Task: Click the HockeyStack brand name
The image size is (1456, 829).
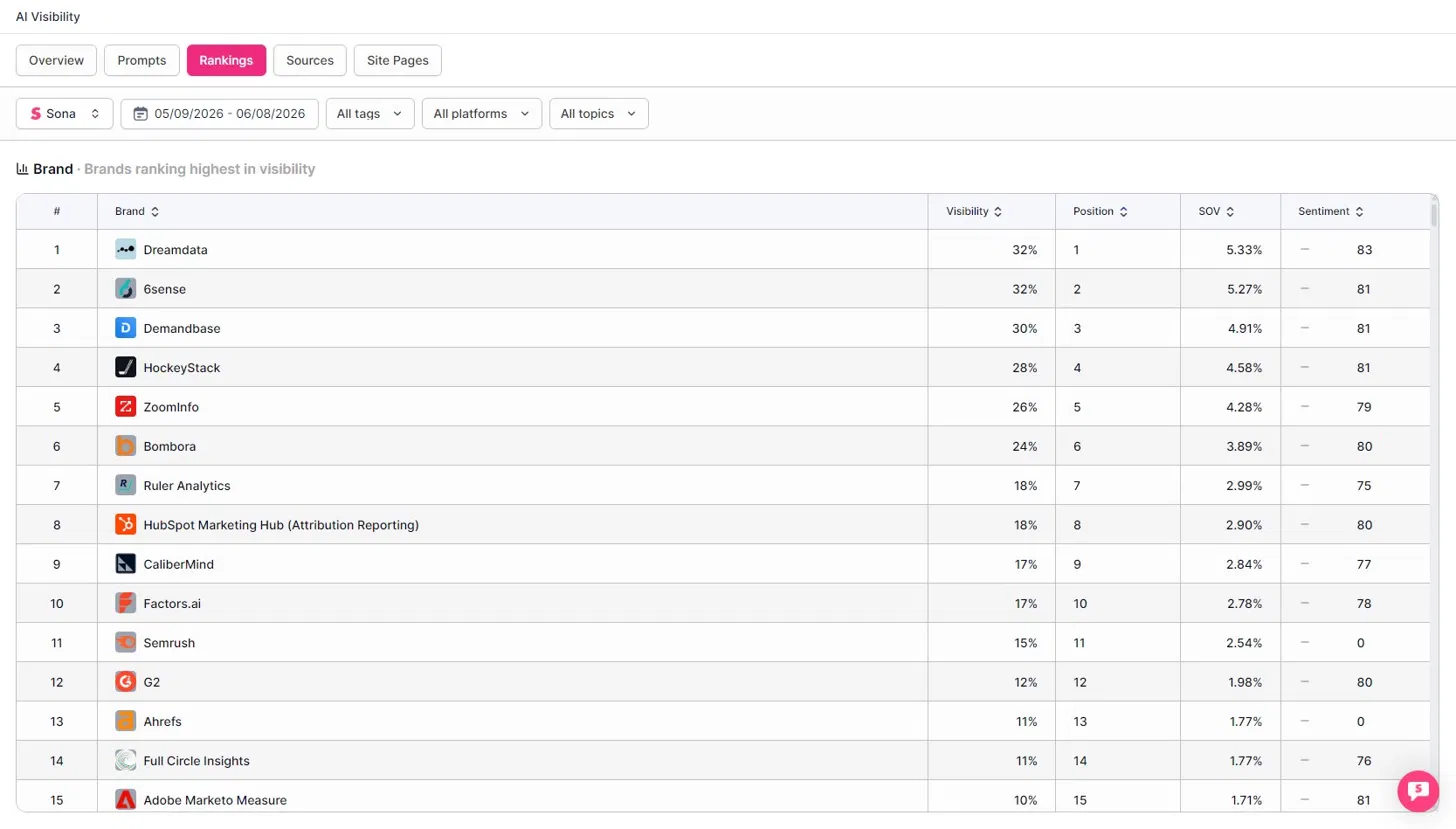Action: click(x=182, y=368)
